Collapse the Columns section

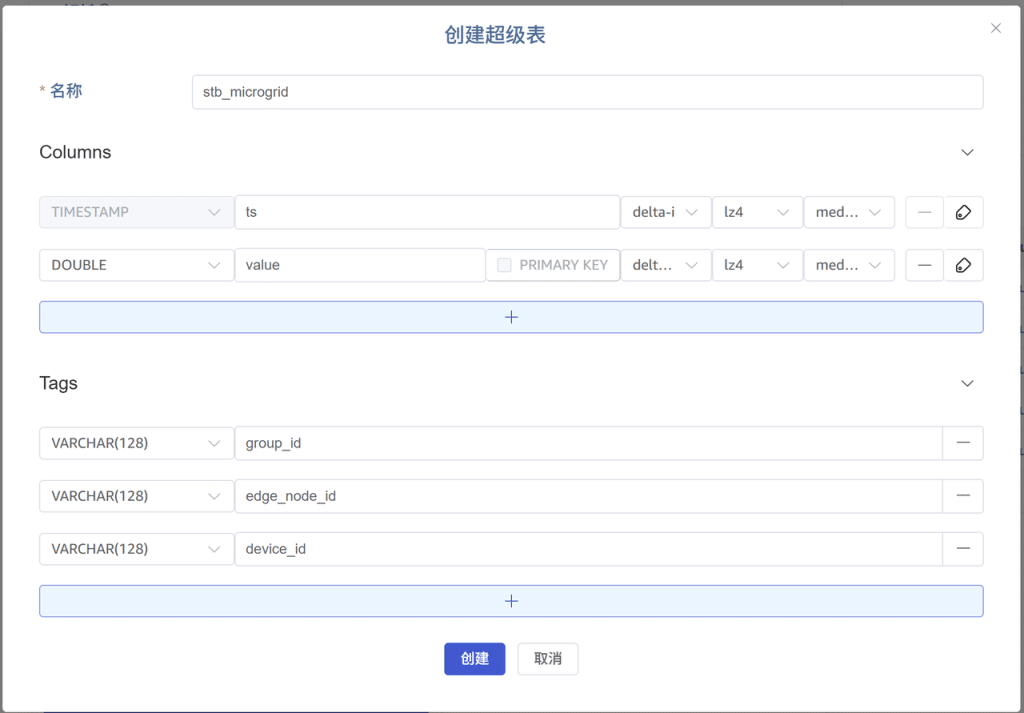(967, 152)
